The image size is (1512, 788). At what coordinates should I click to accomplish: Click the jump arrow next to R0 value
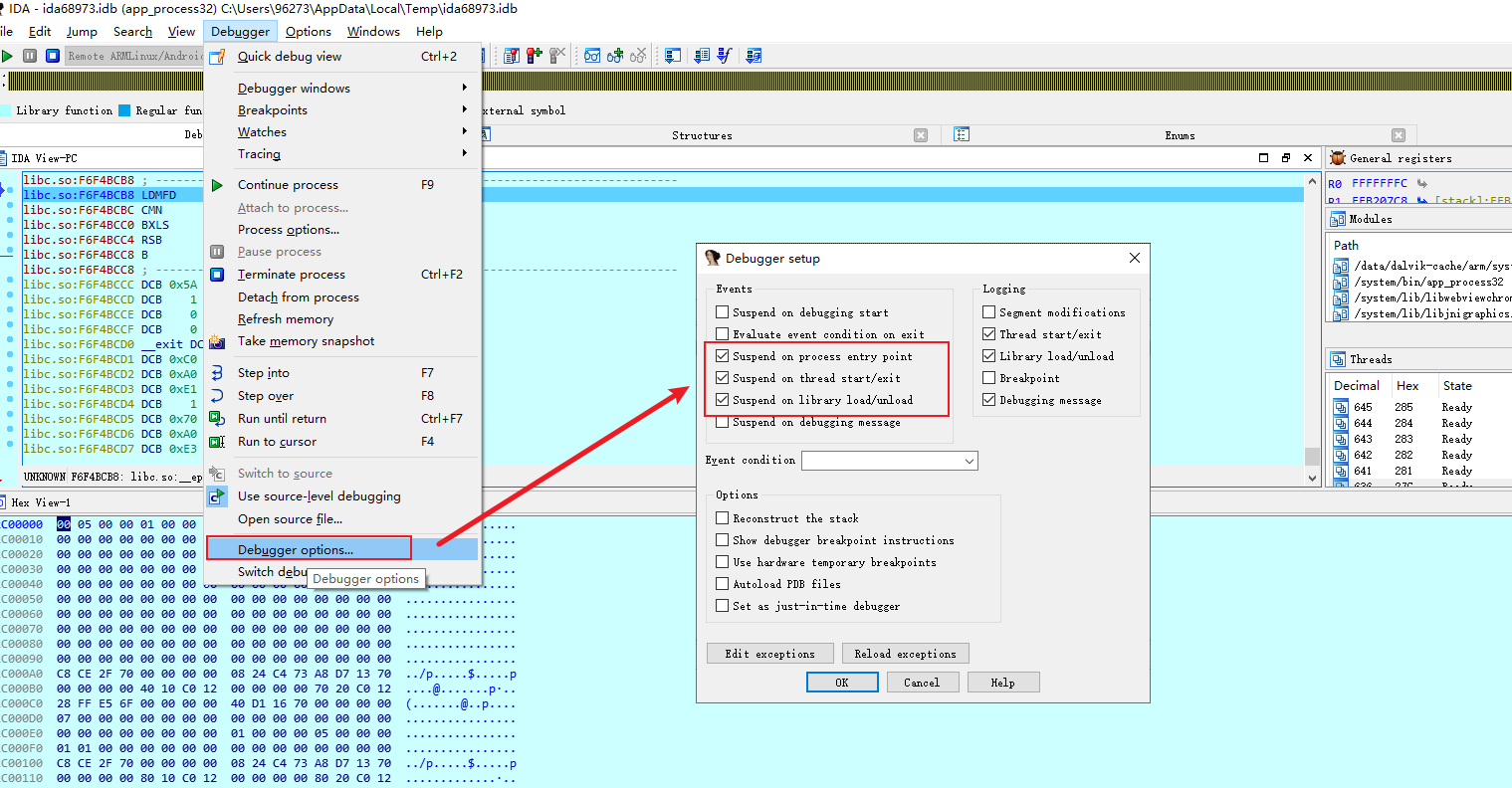pos(1422,184)
